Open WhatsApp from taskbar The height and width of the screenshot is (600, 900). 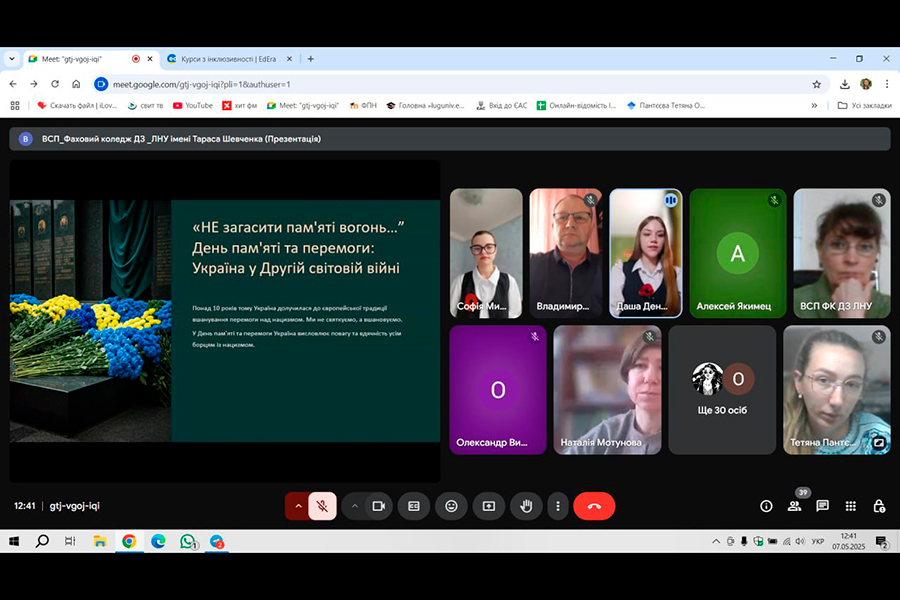click(188, 541)
